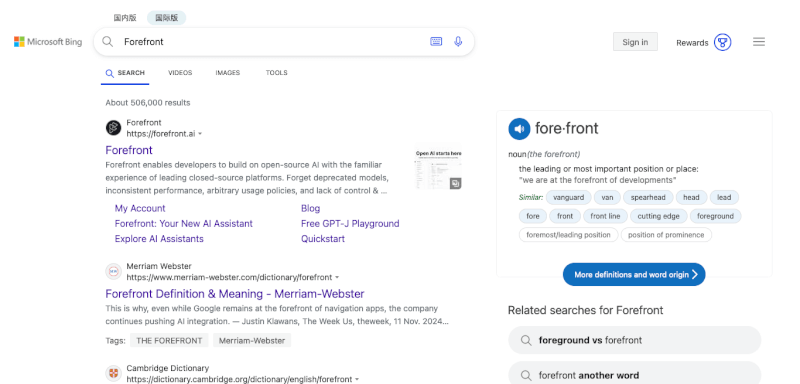
Task: Expand dropdown arrow next to merriam-webster URL
Action: (337, 278)
